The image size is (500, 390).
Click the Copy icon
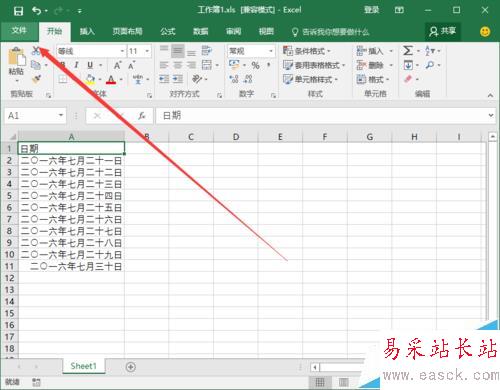point(36,65)
